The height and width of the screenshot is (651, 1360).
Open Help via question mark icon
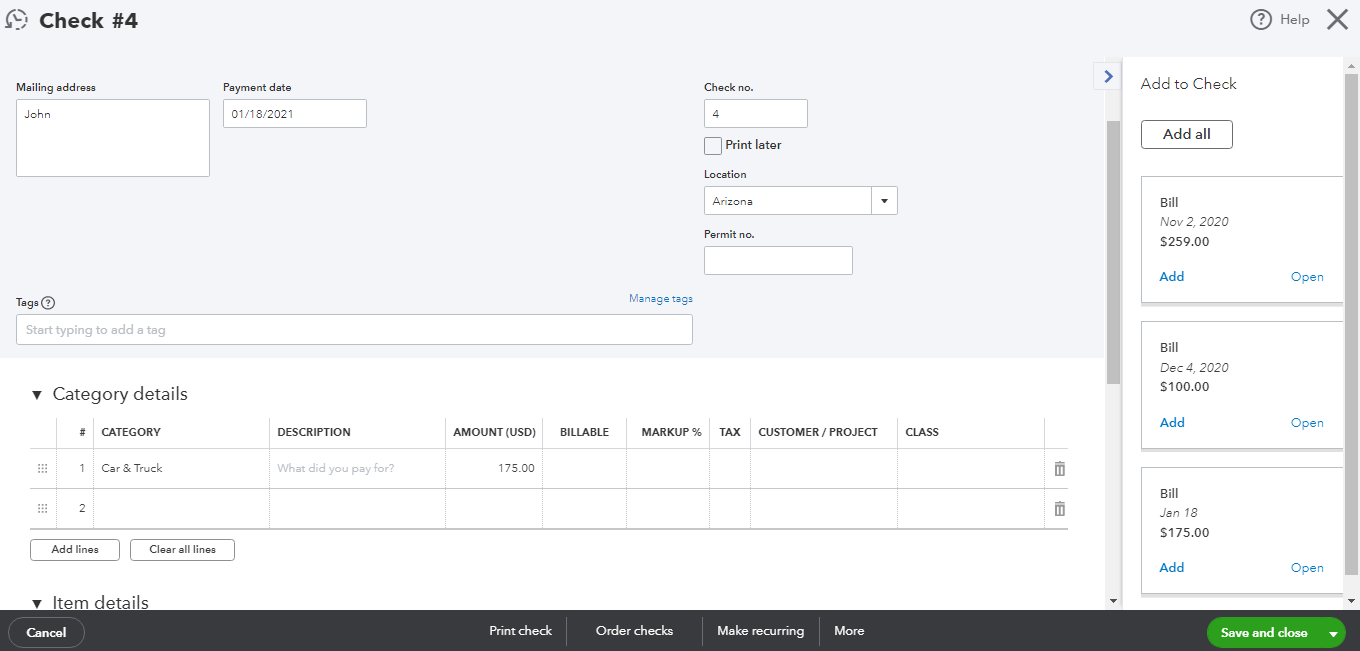[1261, 20]
